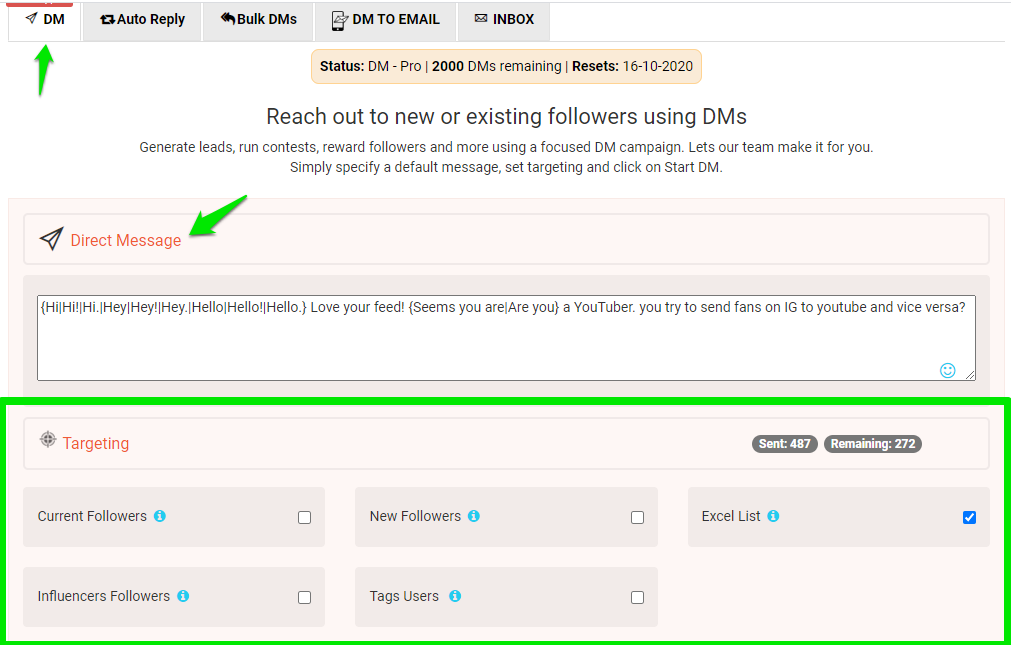Click the paper plane Direct Message icon
This screenshot has height=645, width=1011.
coord(50,239)
